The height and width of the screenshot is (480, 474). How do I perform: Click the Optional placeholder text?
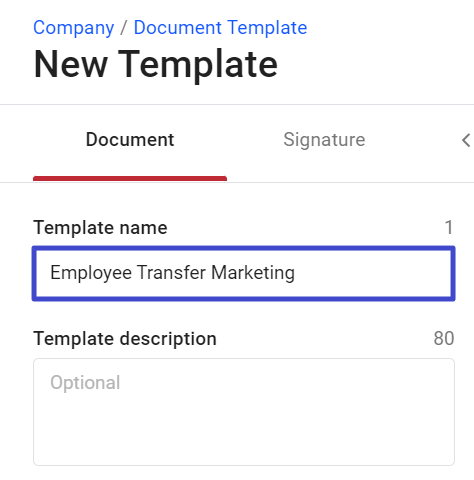point(85,382)
